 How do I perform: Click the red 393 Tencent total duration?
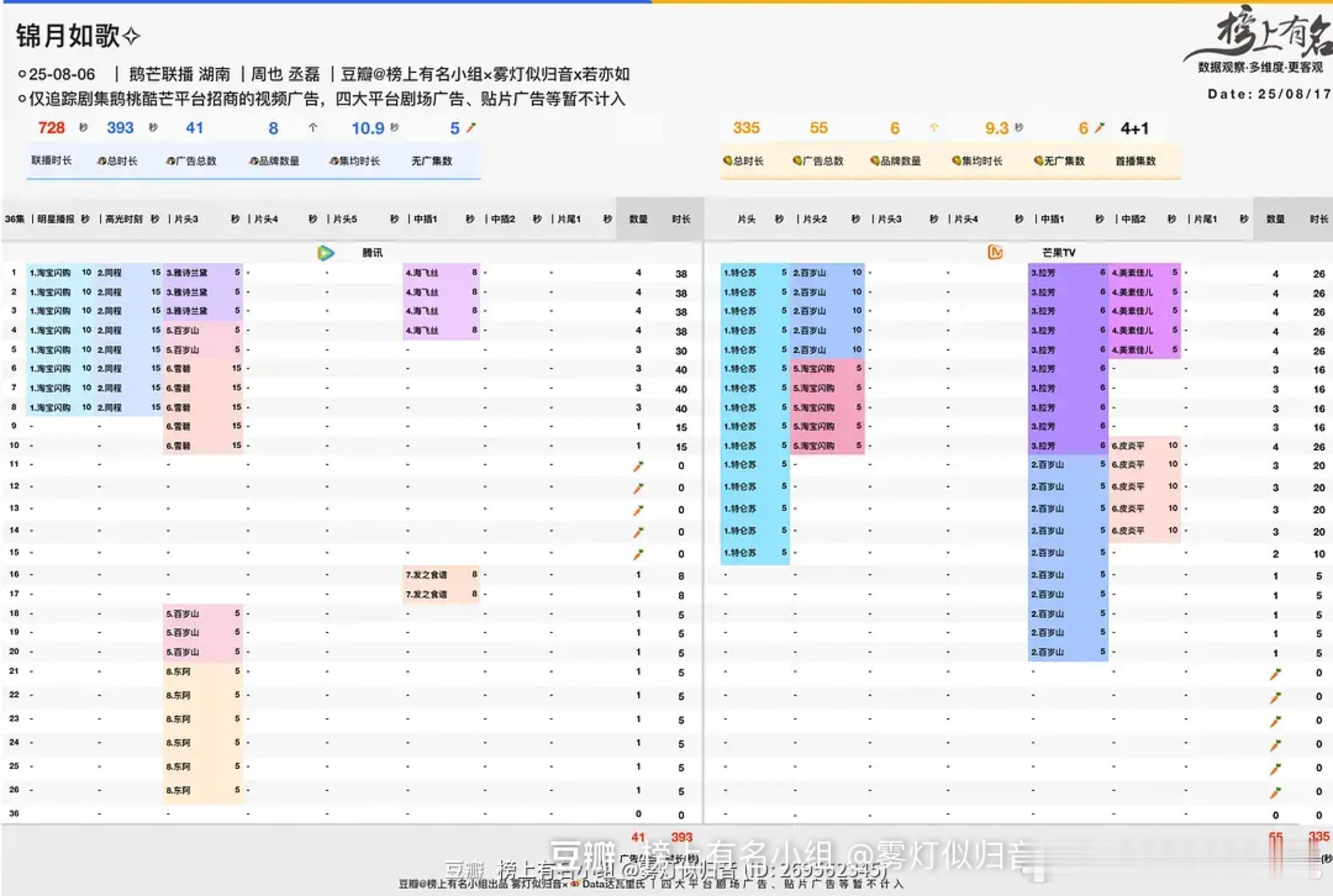click(x=682, y=837)
